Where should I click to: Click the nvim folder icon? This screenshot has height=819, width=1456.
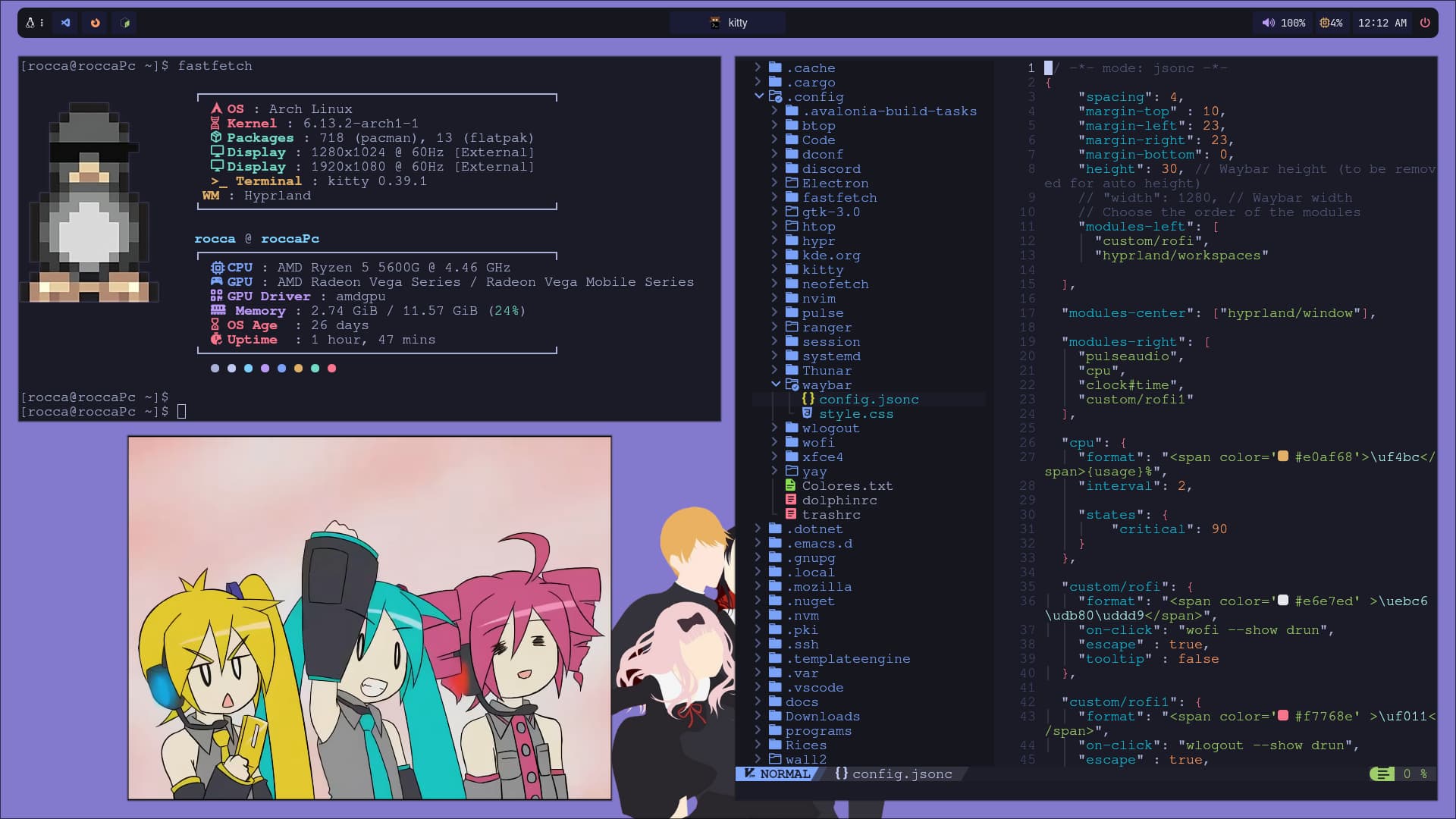(792, 298)
